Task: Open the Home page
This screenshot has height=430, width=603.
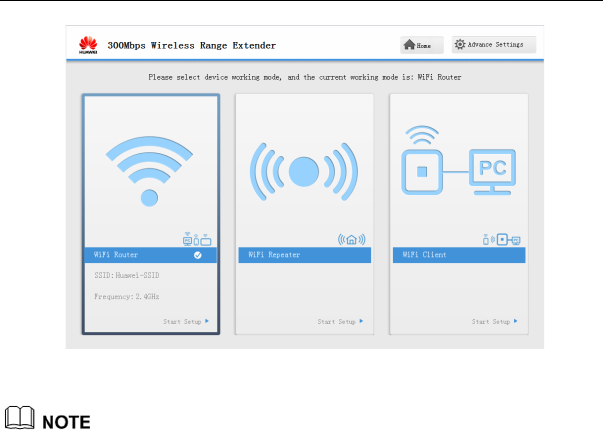Action: (421, 45)
